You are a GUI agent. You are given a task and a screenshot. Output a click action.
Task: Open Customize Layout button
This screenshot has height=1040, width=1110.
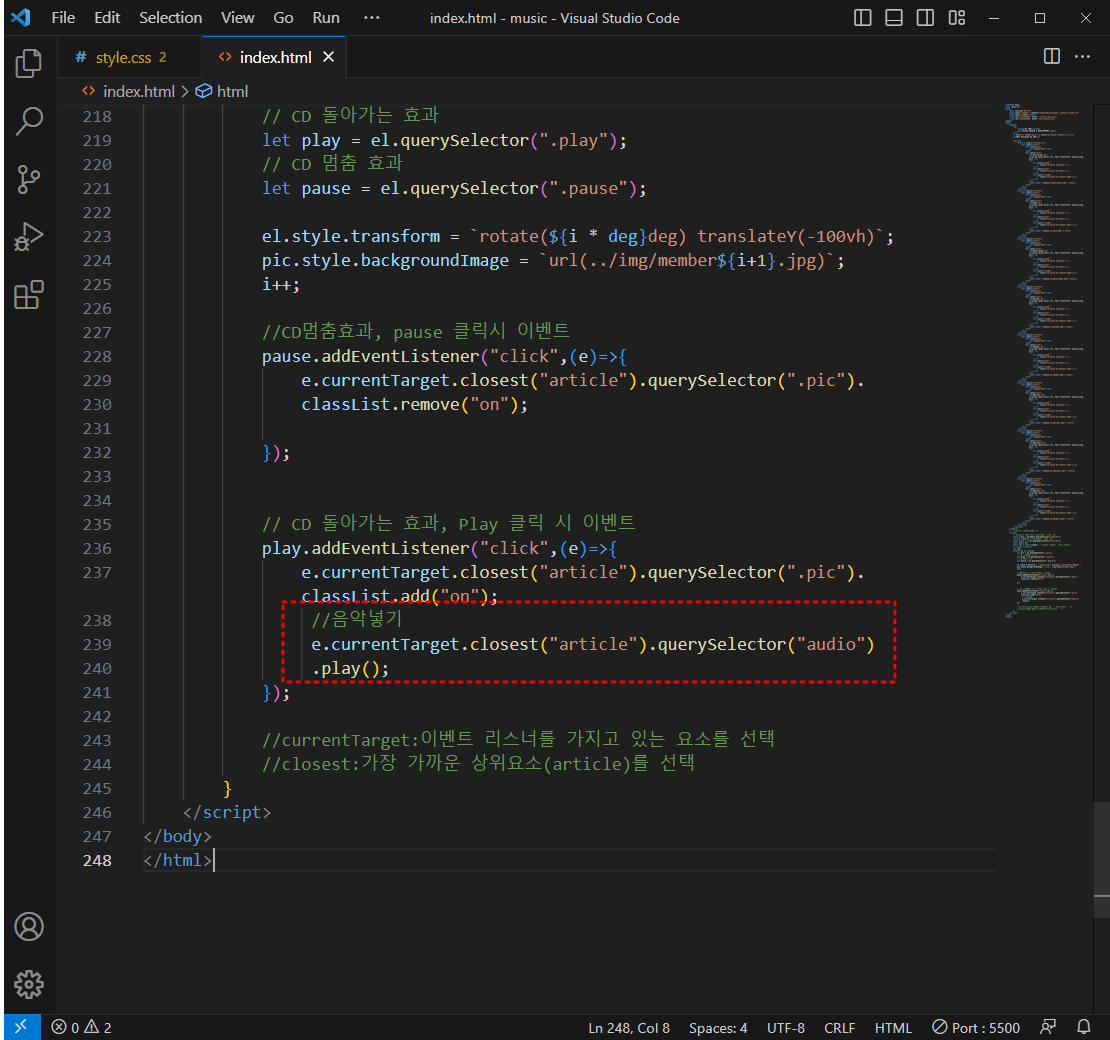point(956,18)
